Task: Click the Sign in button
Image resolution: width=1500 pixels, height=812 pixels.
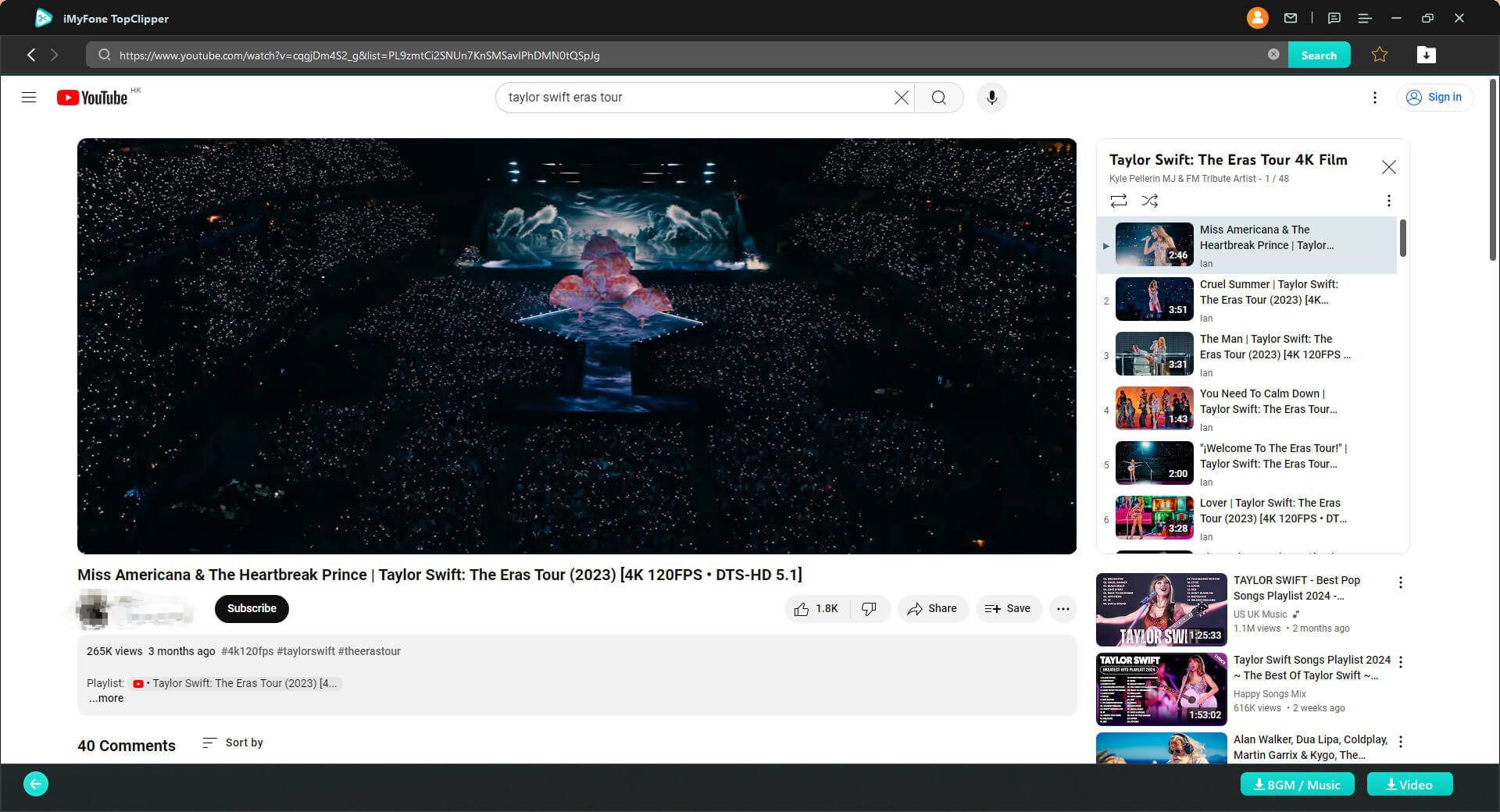Action: pyautogui.click(x=1434, y=98)
